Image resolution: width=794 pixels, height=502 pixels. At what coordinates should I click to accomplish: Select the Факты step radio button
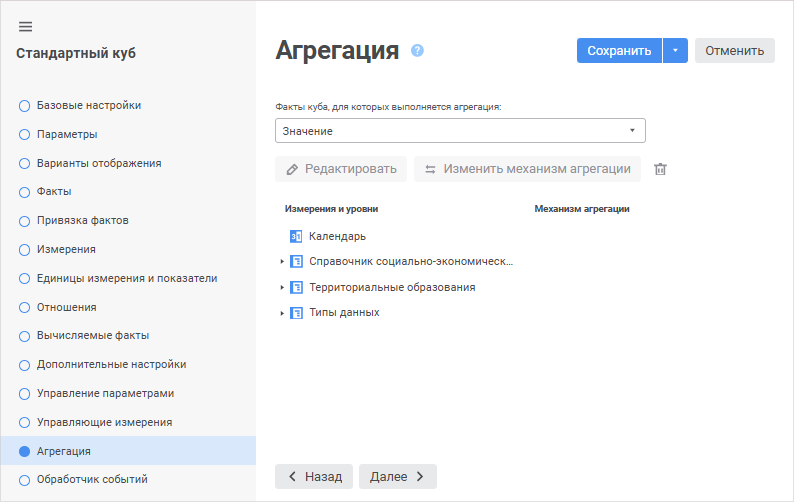[x=25, y=191]
